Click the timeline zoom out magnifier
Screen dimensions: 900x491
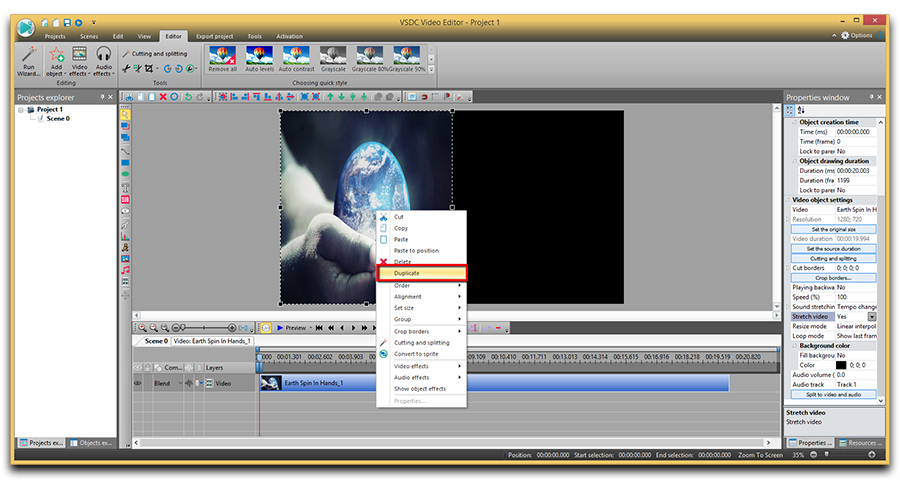pos(153,328)
